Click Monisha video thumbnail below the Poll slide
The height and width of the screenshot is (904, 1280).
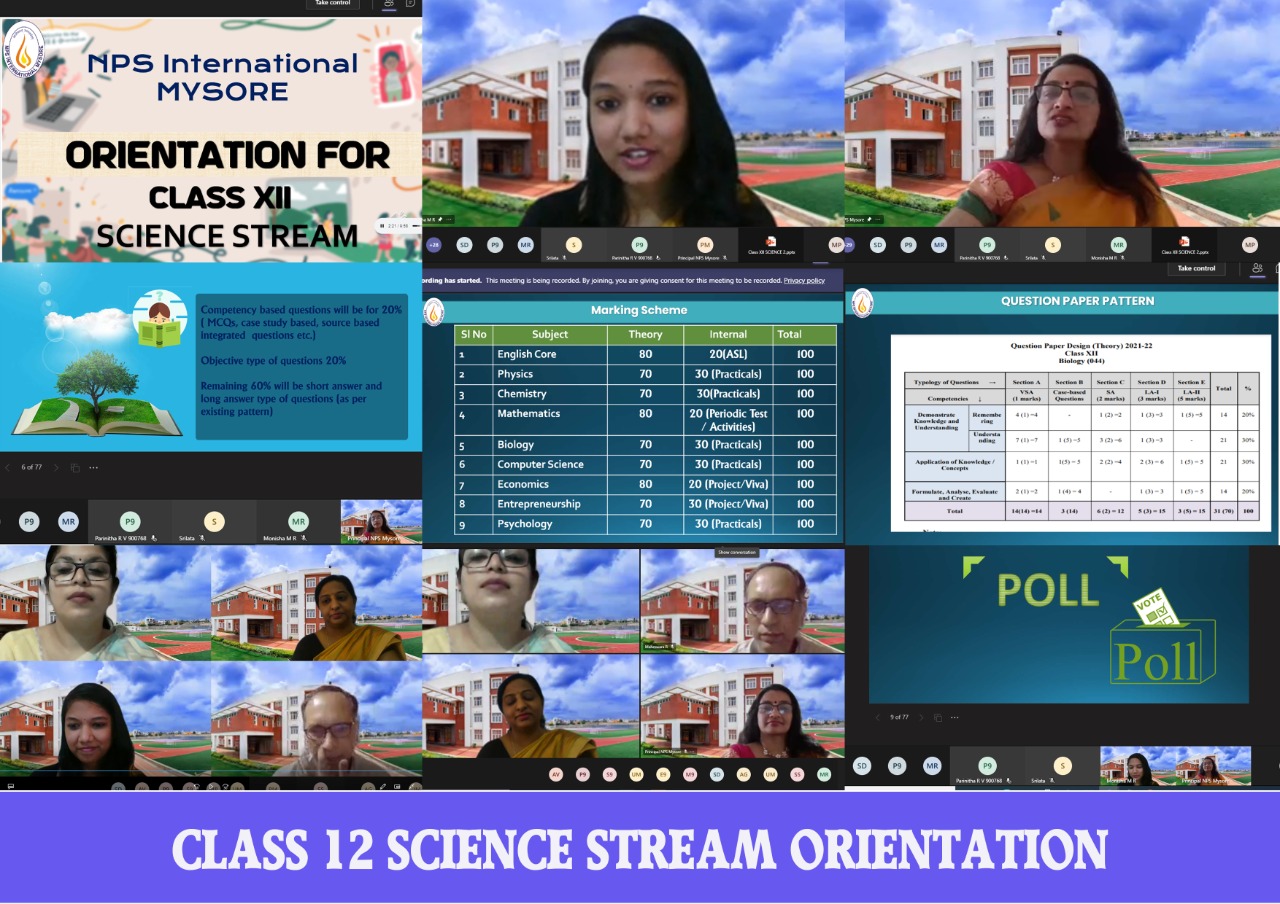tap(1137, 767)
